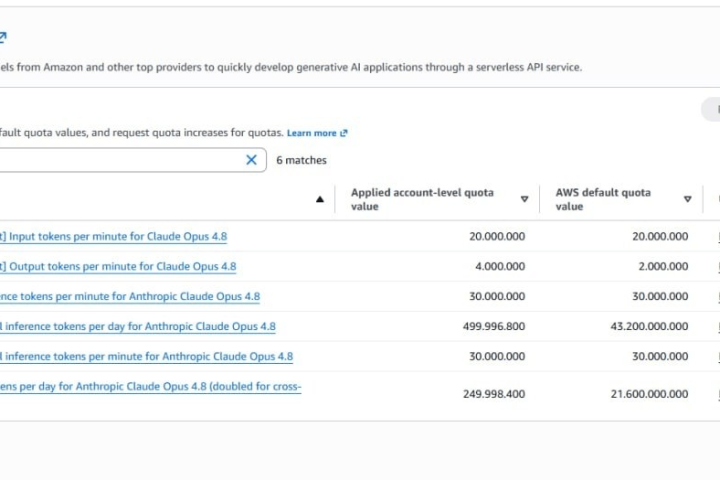
Task: Click the AWS default quota value header
Action: [x=603, y=199]
